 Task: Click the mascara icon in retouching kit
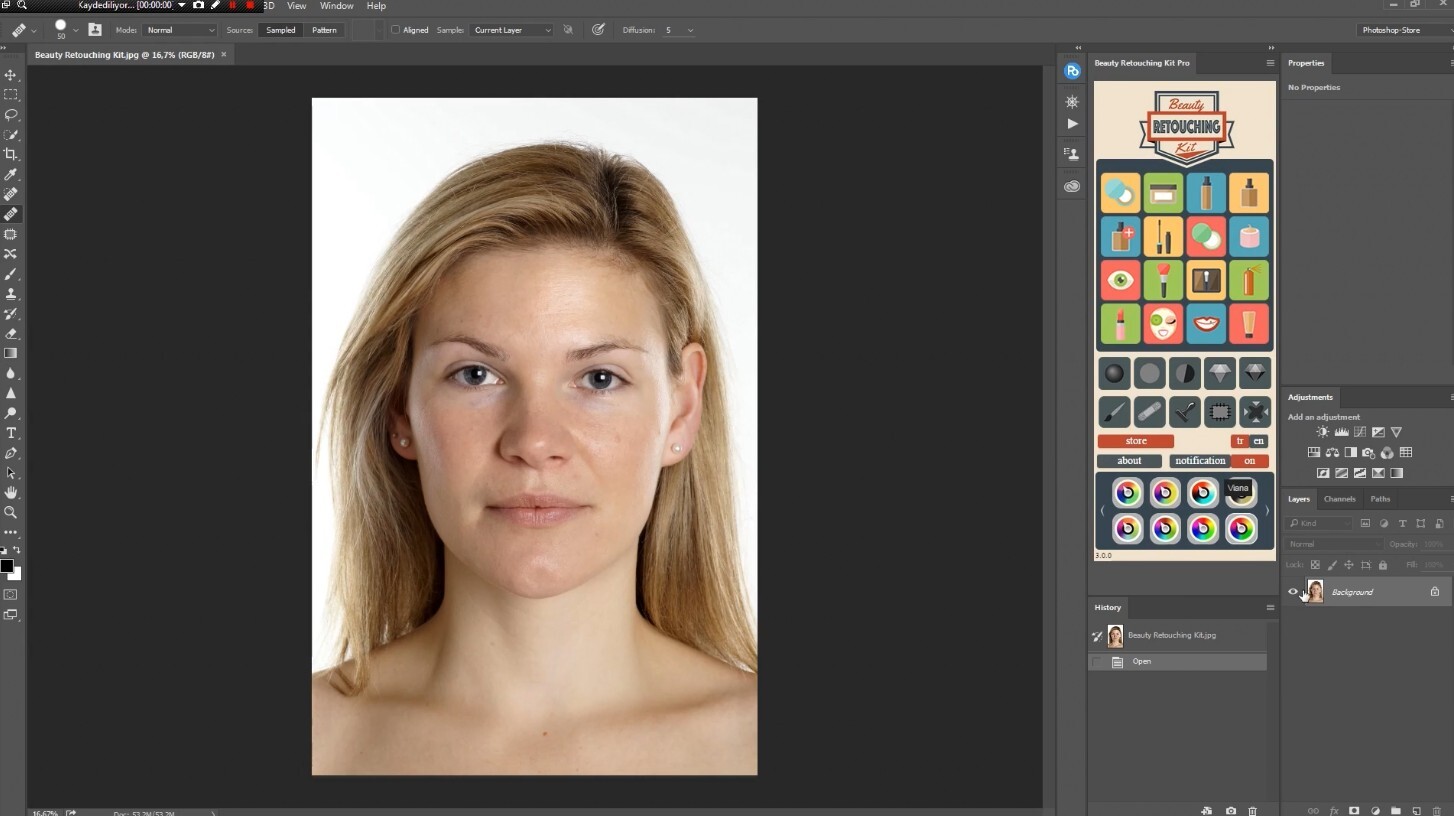[1163, 237]
